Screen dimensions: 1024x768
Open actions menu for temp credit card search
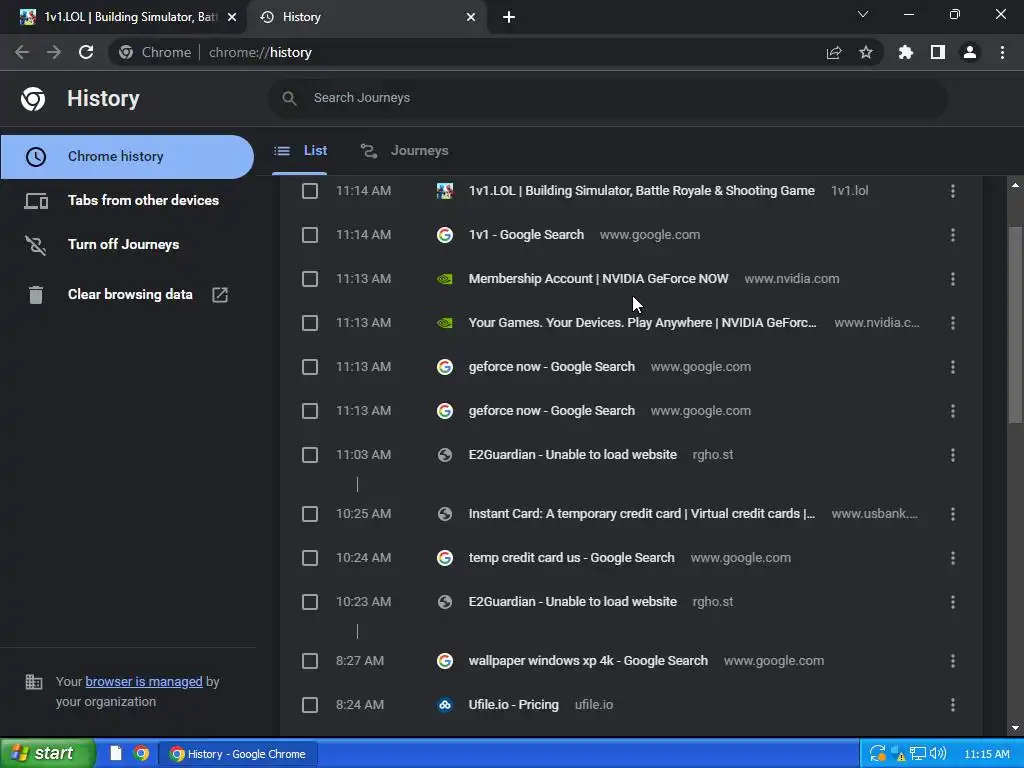coord(953,558)
